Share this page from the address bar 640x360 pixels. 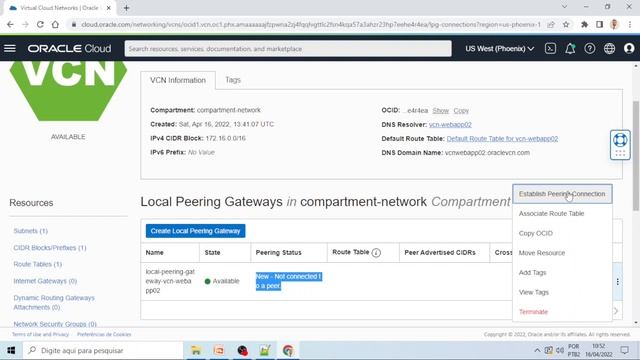tap(551, 24)
